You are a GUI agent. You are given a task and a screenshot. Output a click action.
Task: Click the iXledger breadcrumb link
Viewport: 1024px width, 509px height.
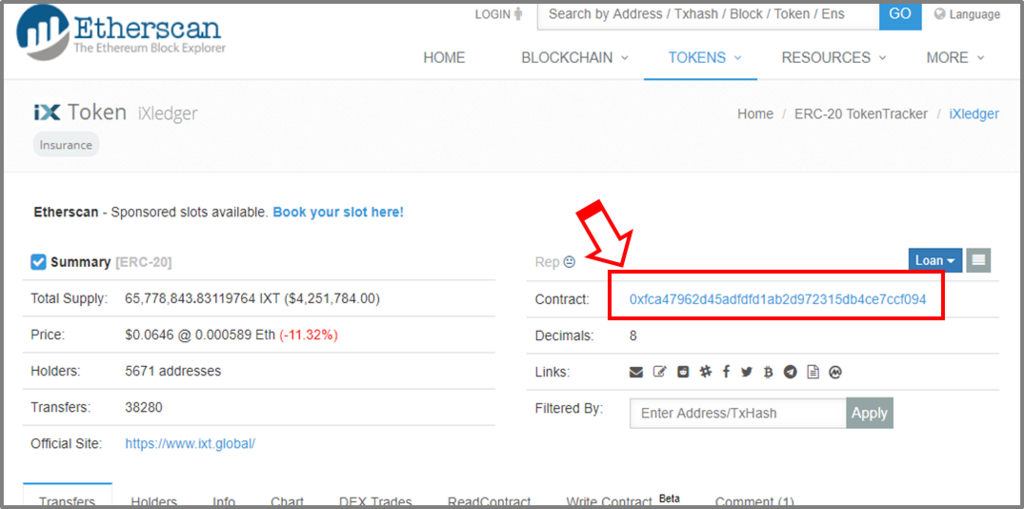974,114
